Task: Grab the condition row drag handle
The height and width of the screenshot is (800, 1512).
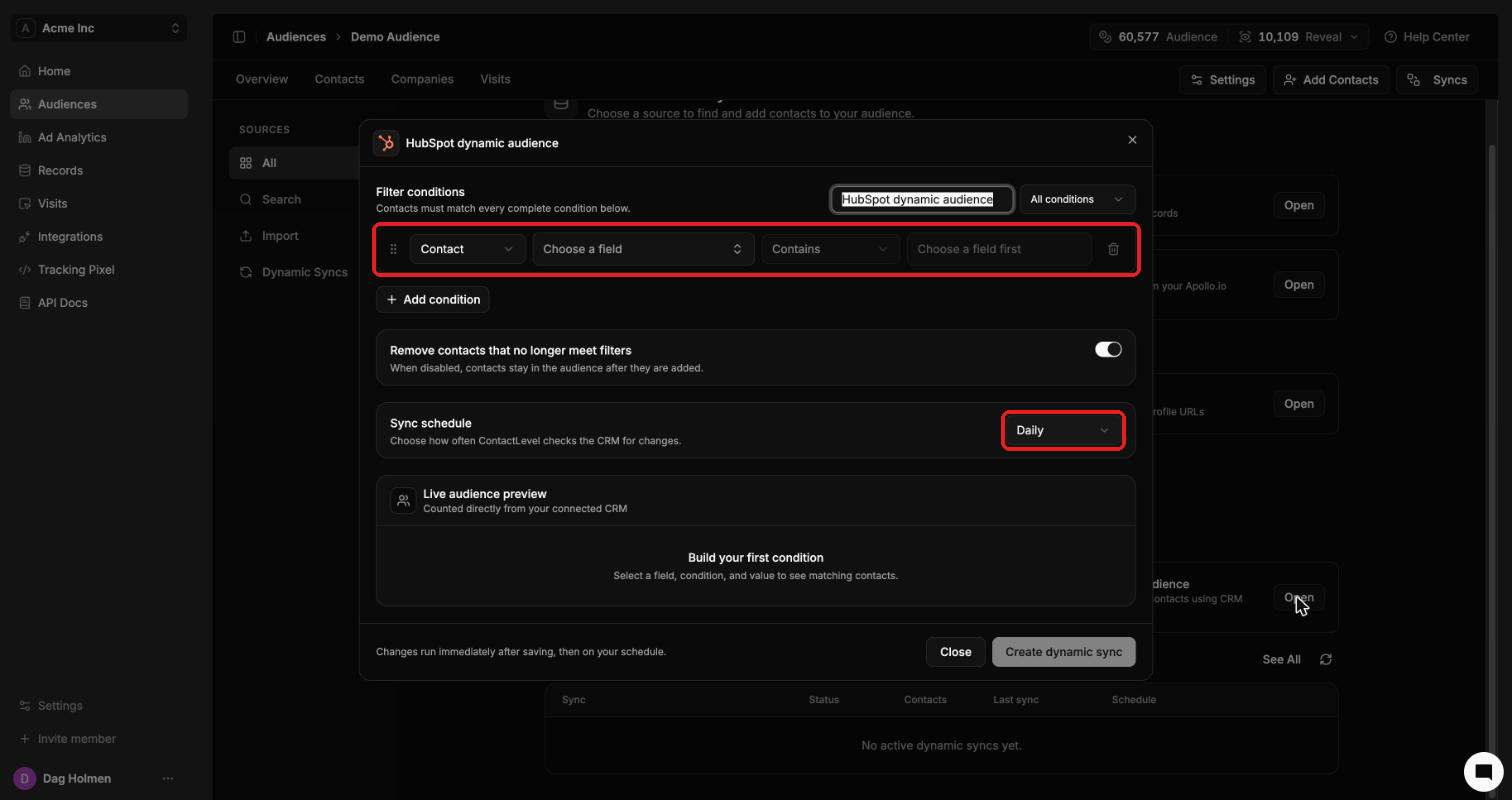Action: [x=393, y=249]
